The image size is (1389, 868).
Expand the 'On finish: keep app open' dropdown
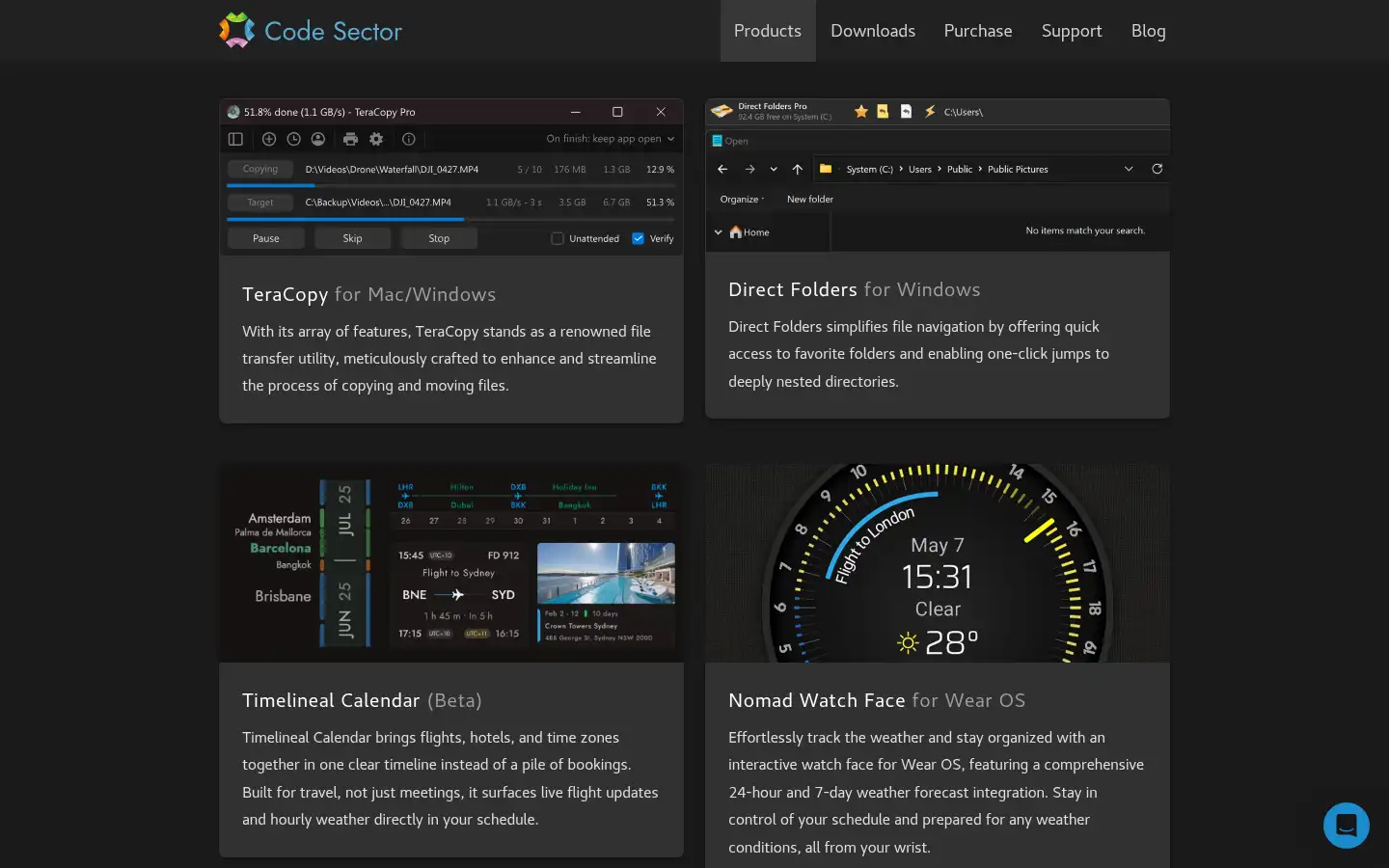[610, 139]
